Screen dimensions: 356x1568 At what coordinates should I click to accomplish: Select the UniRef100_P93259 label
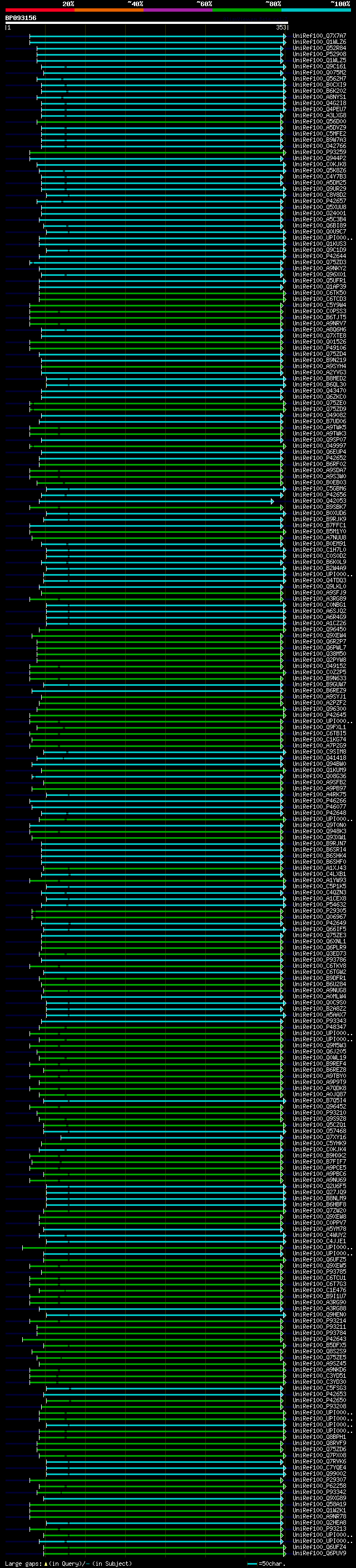pos(319,152)
